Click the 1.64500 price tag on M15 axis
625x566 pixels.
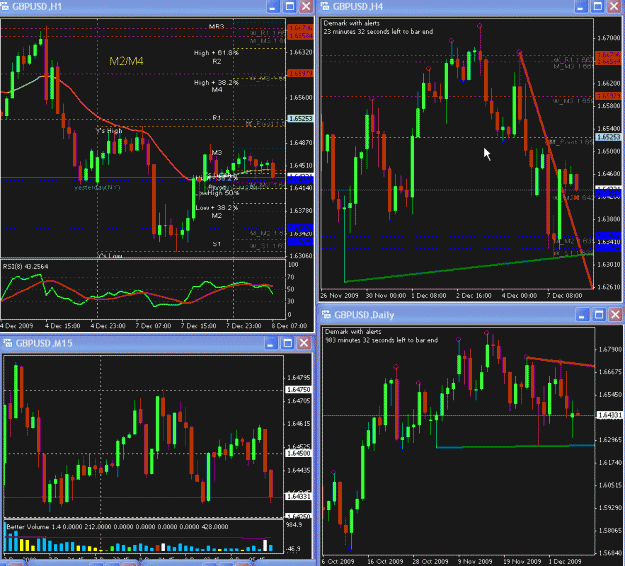(x=299, y=454)
